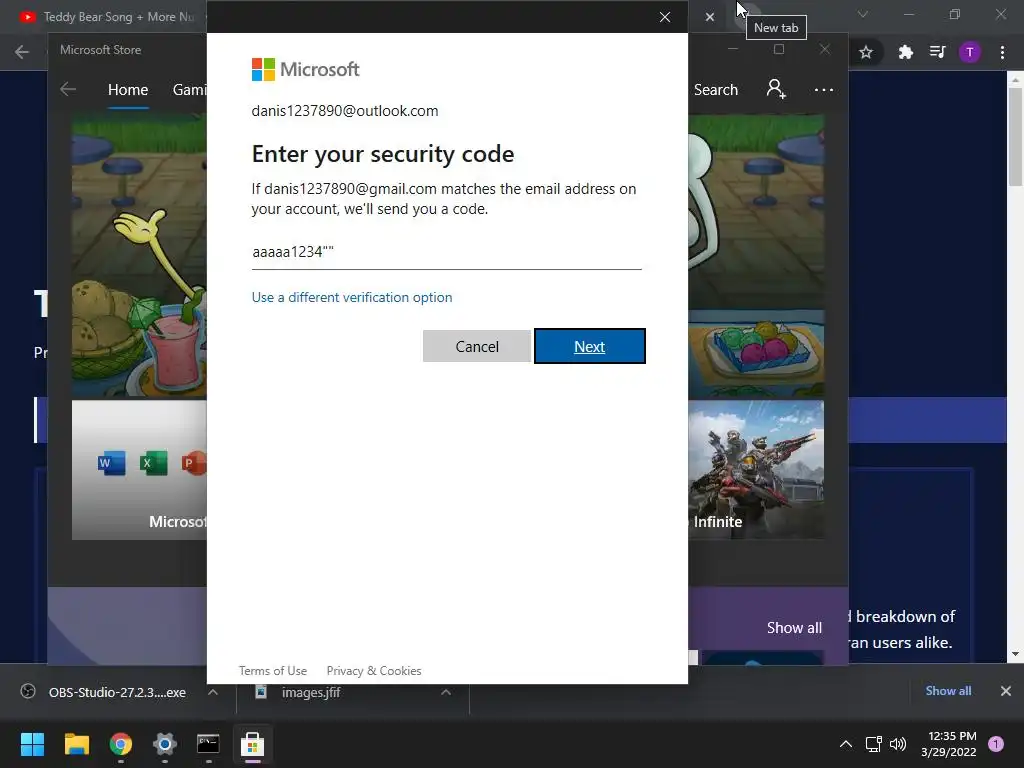This screenshot has height=768, width=1024.
Task: Close the Chrome downloads bar
Action: click(x=1006, y=691)
